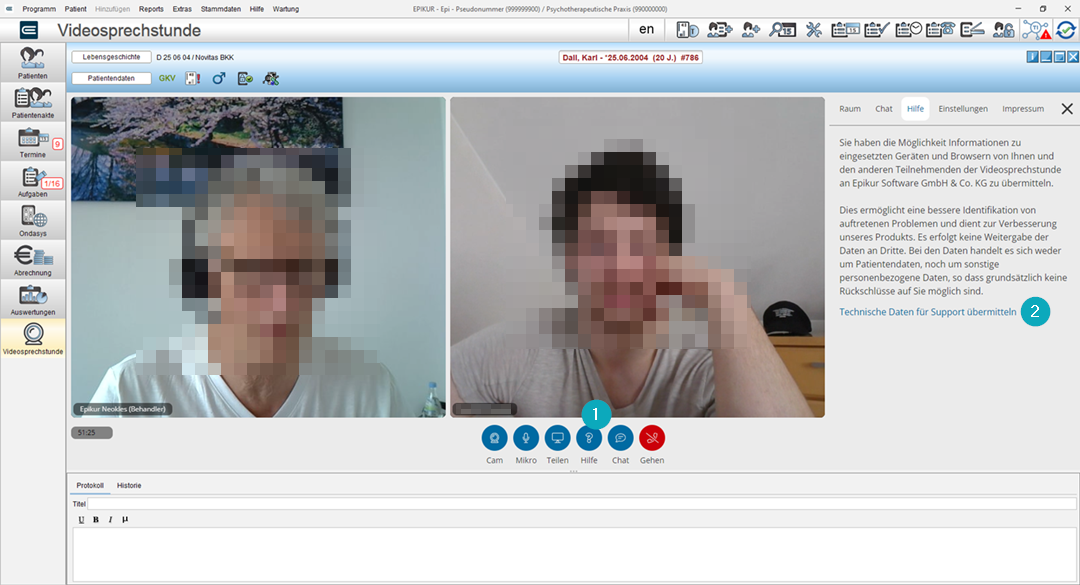Open the Termine calendar module
This screenshot has width=1080, height=585.
(33, 141)
